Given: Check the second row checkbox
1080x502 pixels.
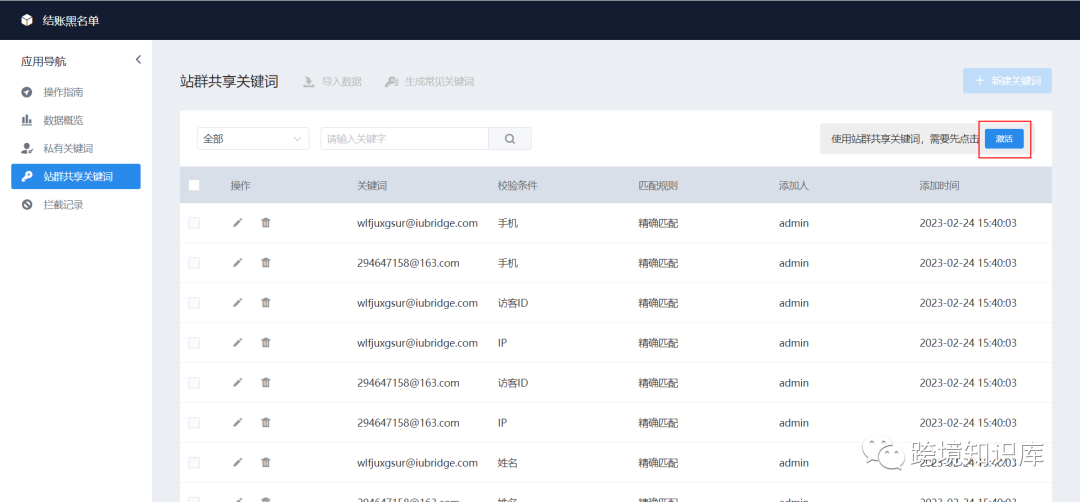Looking at the screenshot, I should click(x=194, y=263).
